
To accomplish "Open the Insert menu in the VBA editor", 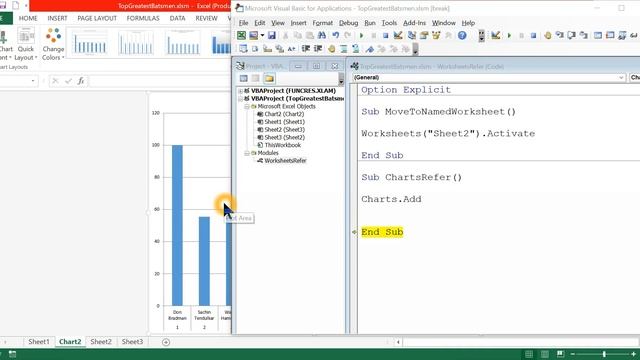I will (x=298, y=23).
